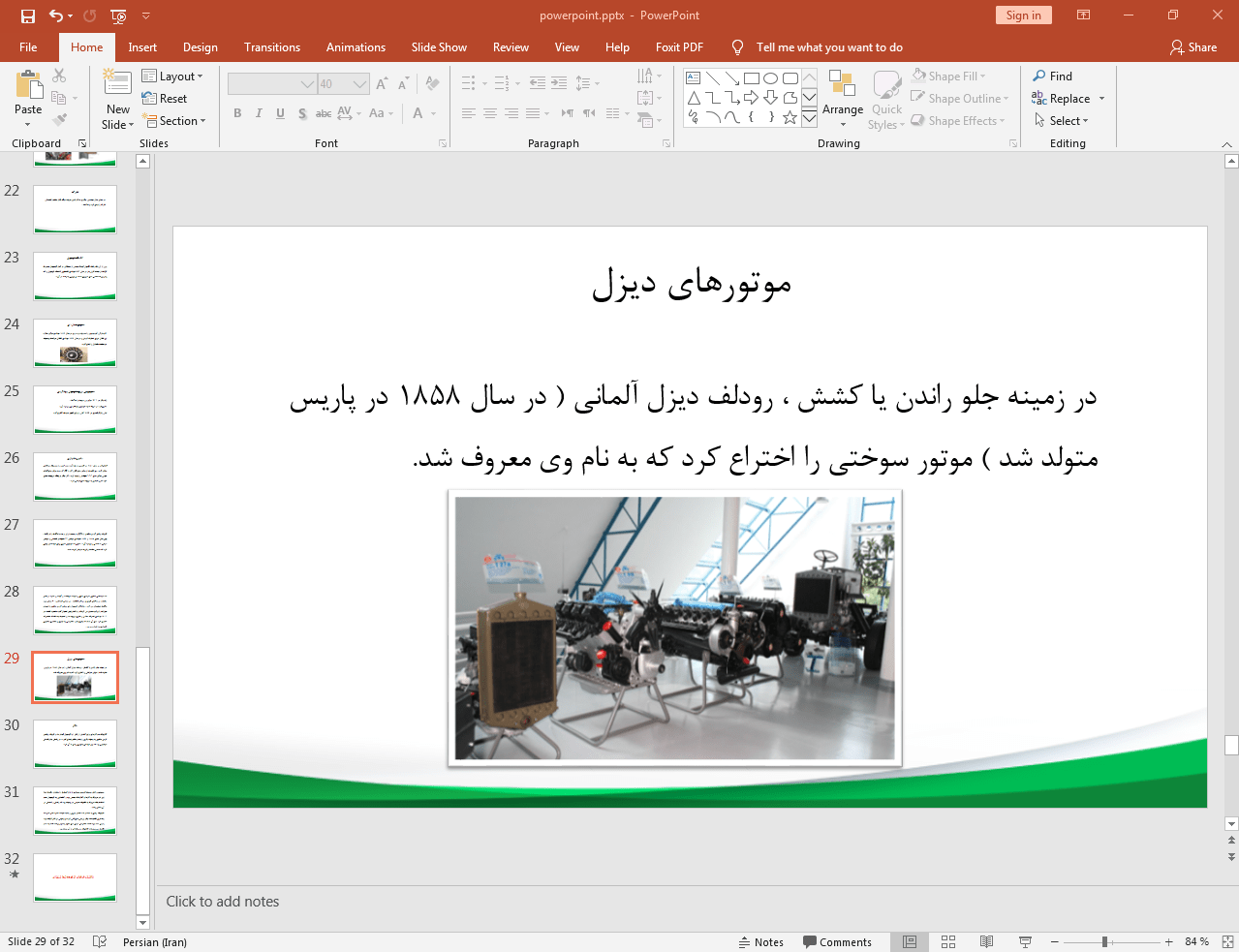The image size is (1239, 952).
Task: Open Comments pane from status bar
Action: [838, 941]
